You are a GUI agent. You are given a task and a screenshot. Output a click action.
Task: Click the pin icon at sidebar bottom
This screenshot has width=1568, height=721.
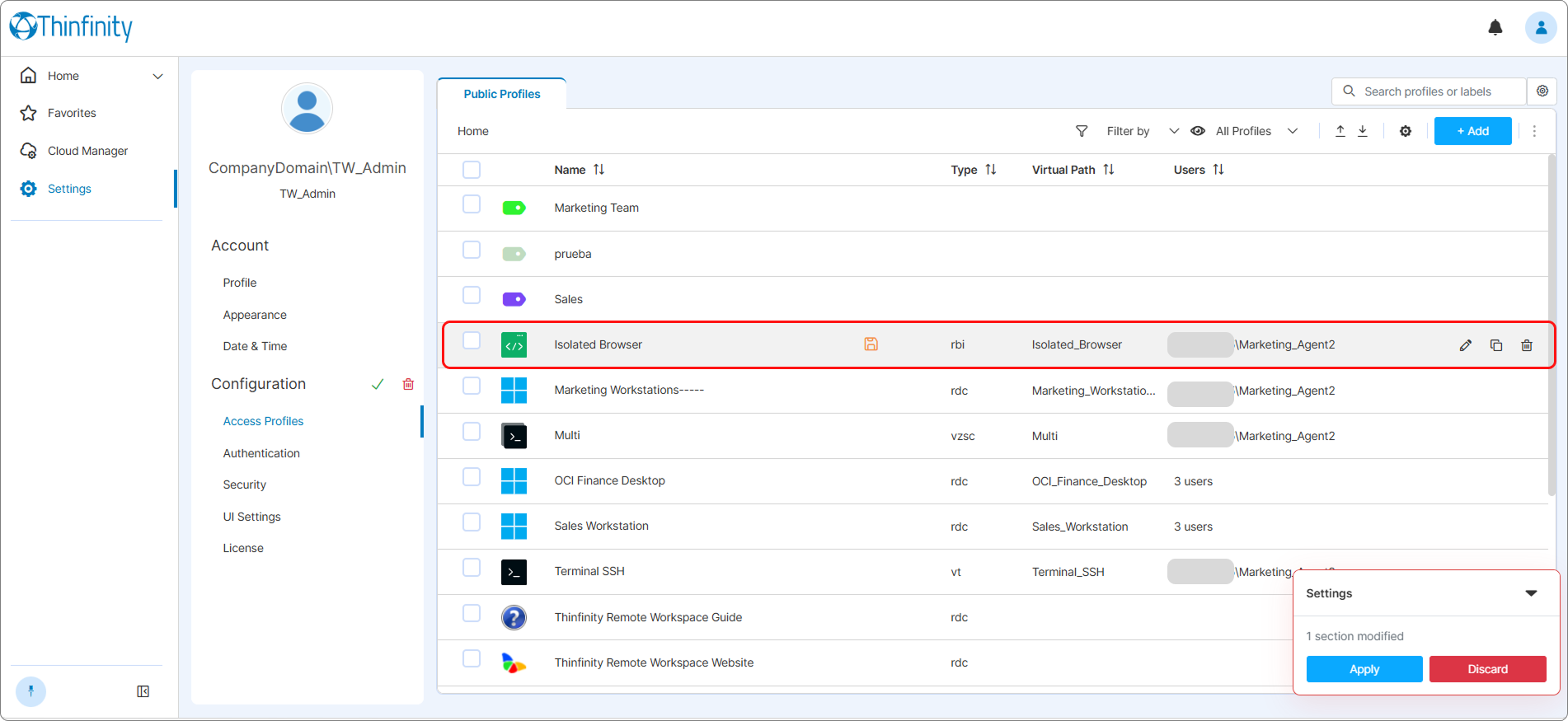(31, 691)
